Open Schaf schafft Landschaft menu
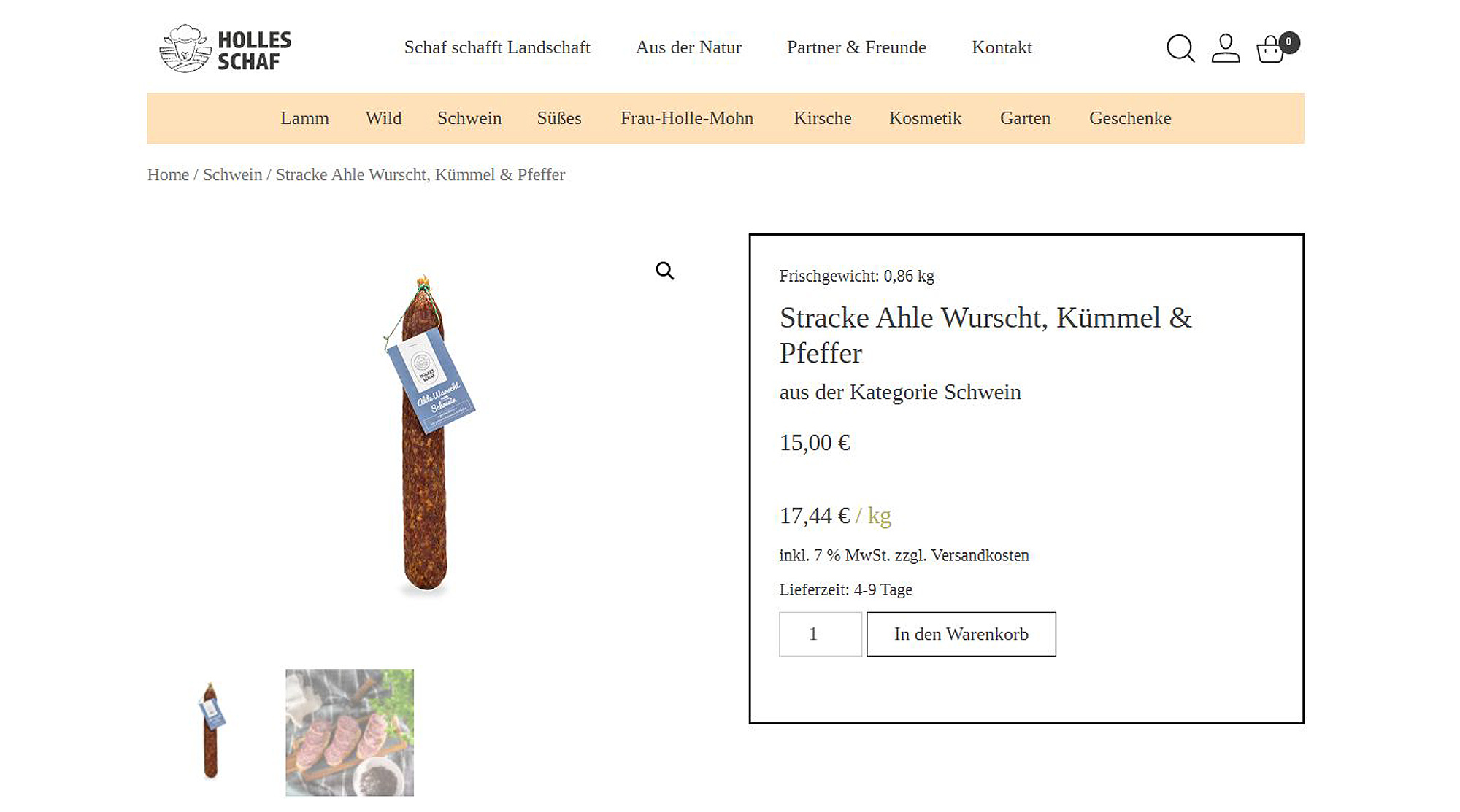Screen dimensions: 1460x812 coord(497,47)
